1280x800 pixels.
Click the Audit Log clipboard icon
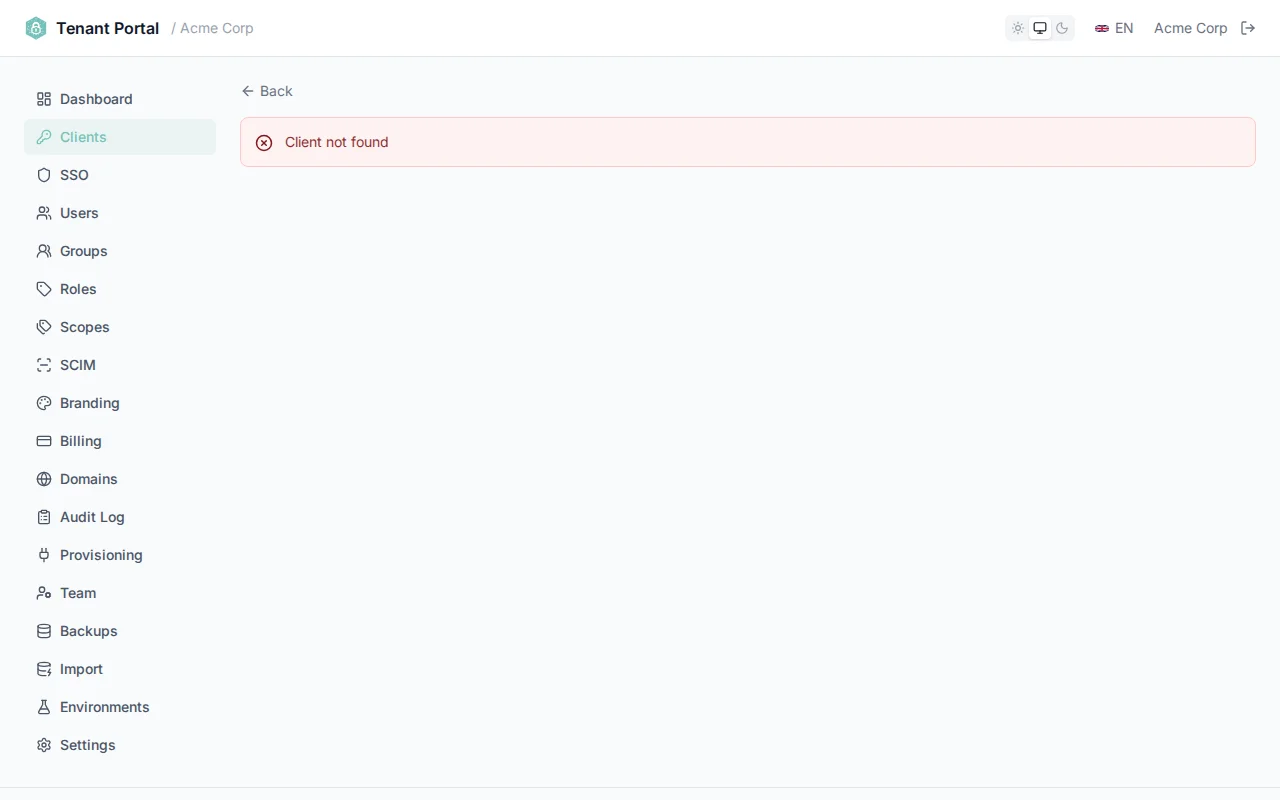[x=44, y=517]
